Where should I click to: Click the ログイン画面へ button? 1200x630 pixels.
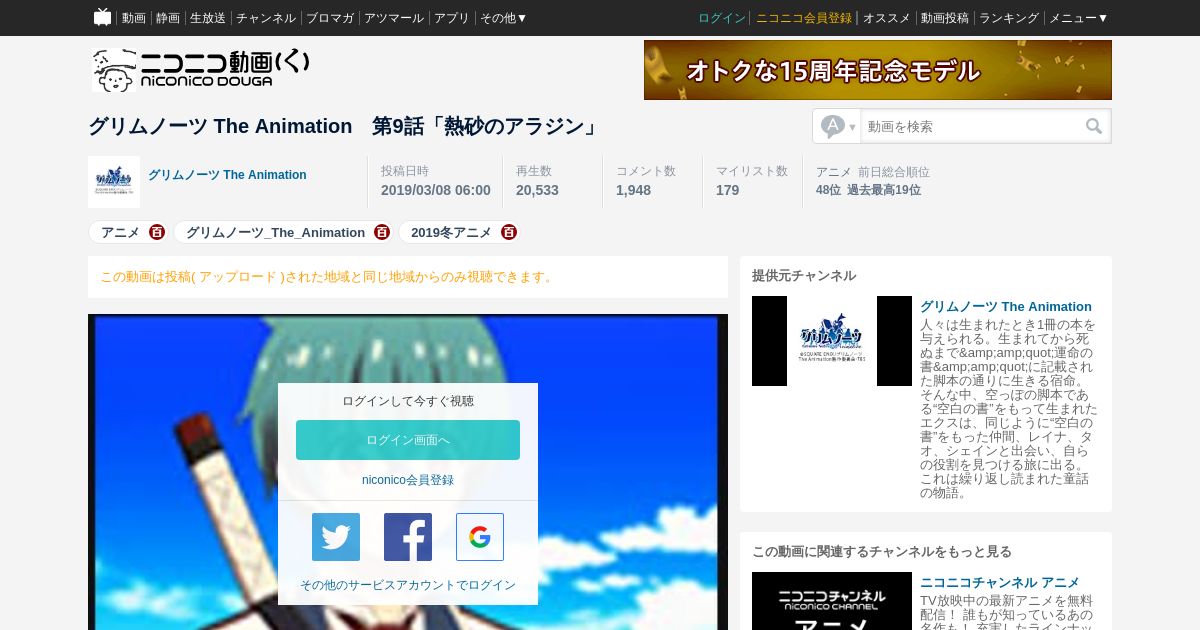408,440
